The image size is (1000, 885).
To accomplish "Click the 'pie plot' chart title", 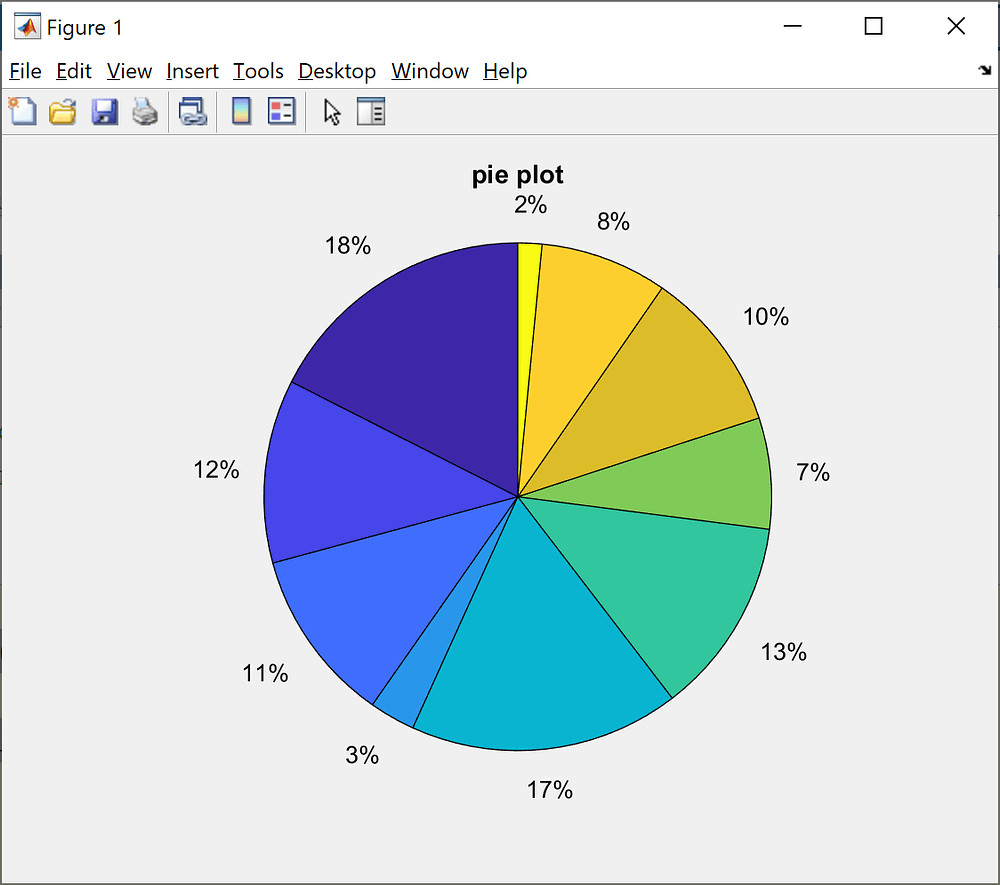I will tap(517, 175).
